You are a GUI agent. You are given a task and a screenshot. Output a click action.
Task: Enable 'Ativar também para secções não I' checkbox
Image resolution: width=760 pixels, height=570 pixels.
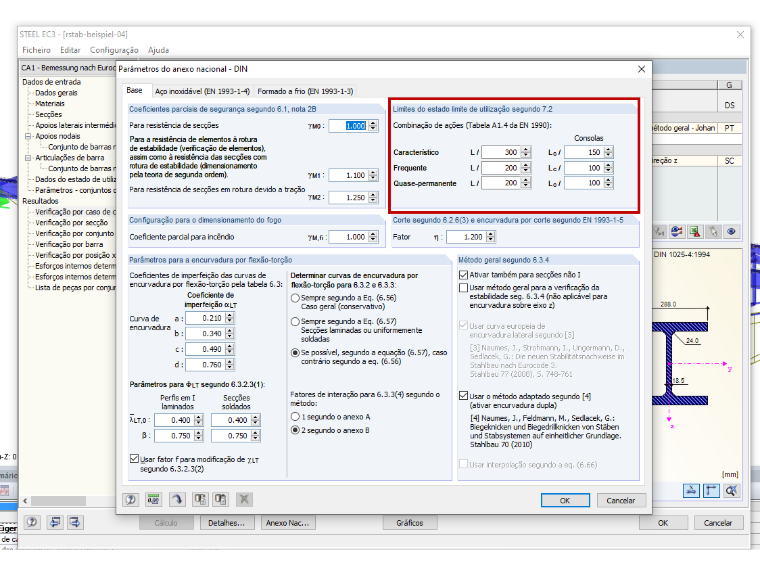463,275
